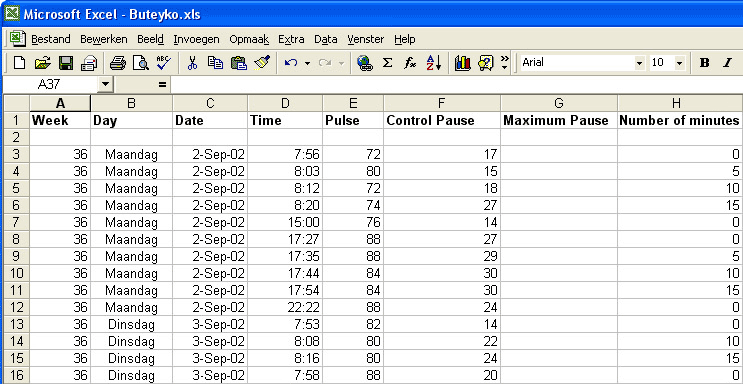
Task: Select the Week header cell
Action: [x=60, y=120]
